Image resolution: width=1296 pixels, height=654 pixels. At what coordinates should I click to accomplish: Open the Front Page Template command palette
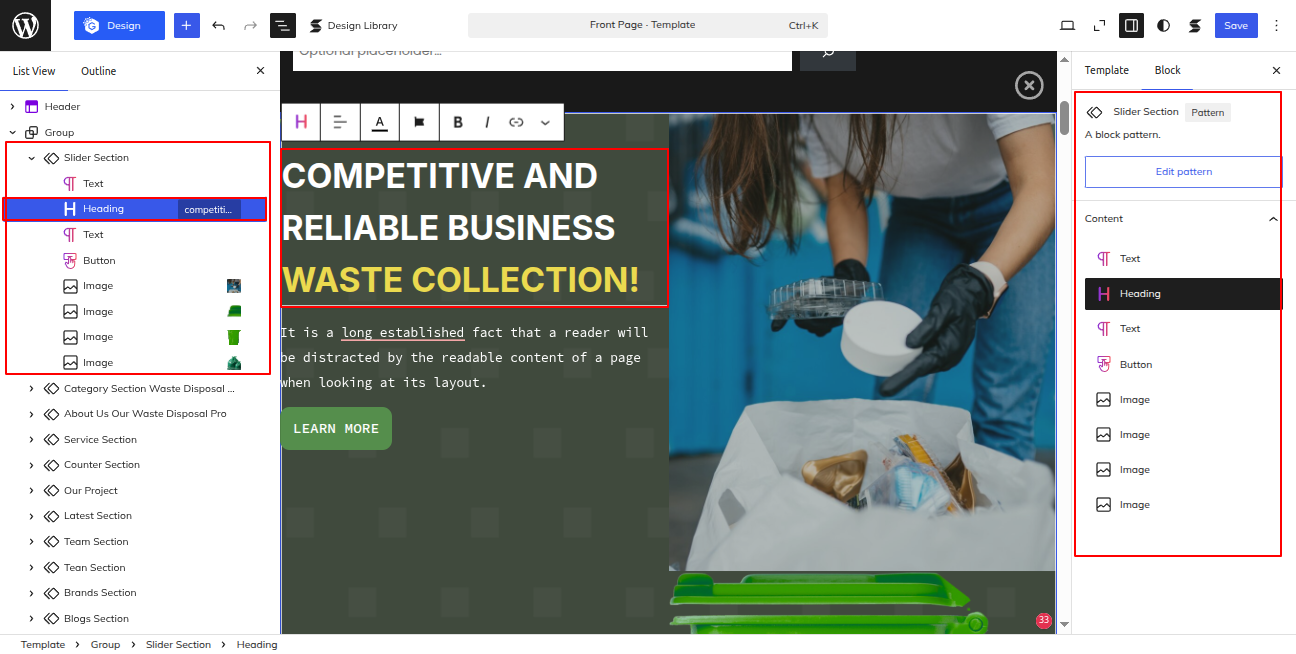(x=648, y=25)
